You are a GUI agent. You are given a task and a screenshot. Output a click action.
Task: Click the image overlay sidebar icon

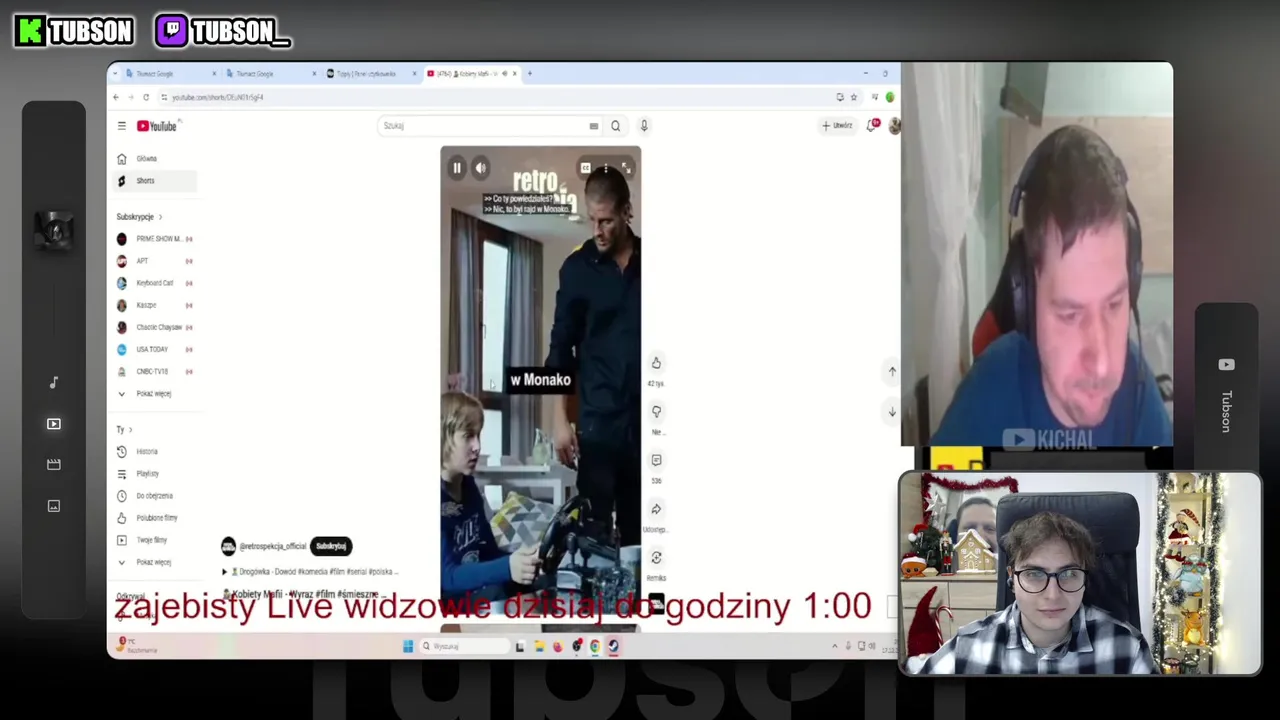click(54, 506)
